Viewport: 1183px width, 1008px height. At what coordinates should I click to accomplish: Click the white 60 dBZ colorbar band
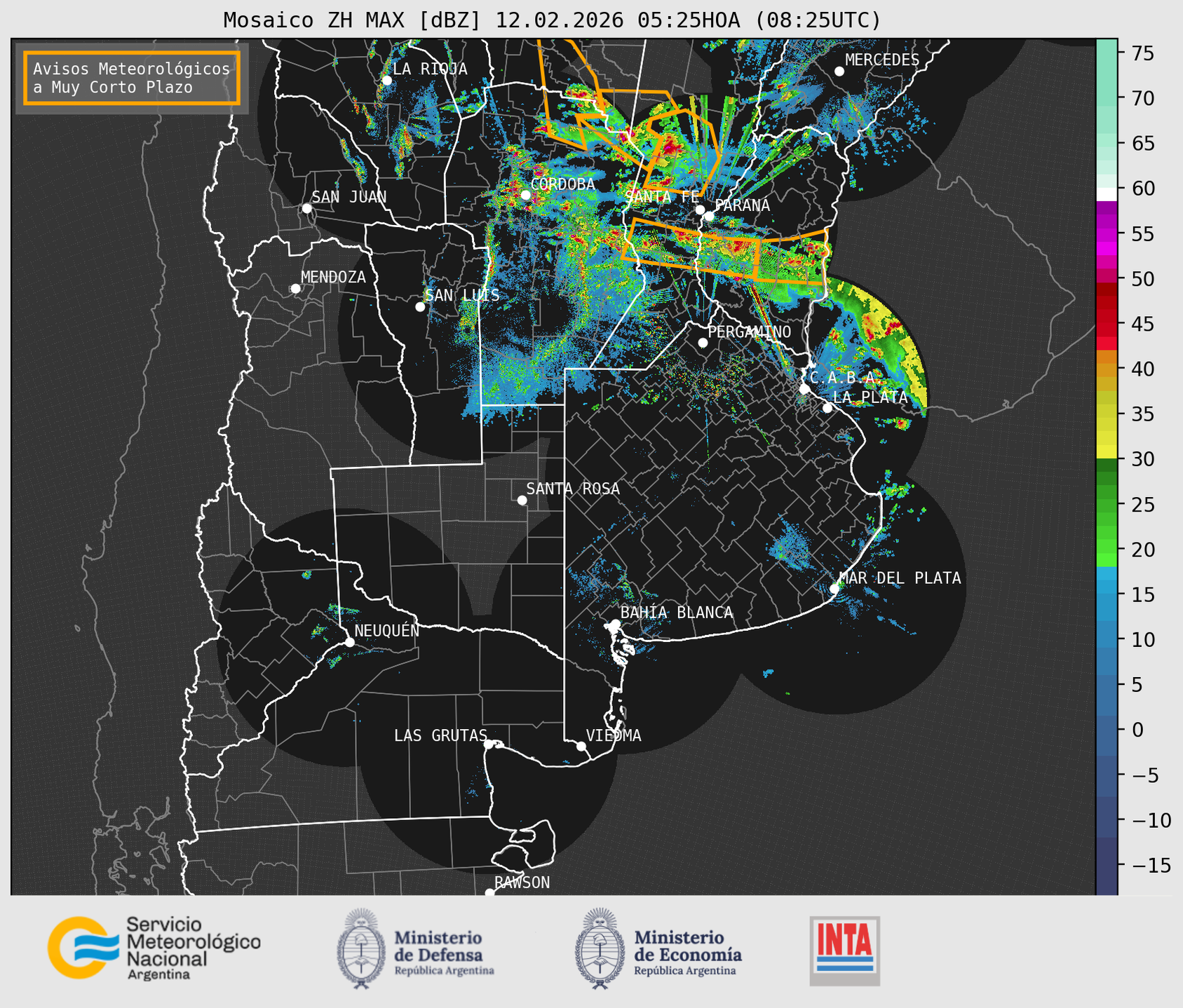click(x=1107, y=194)
